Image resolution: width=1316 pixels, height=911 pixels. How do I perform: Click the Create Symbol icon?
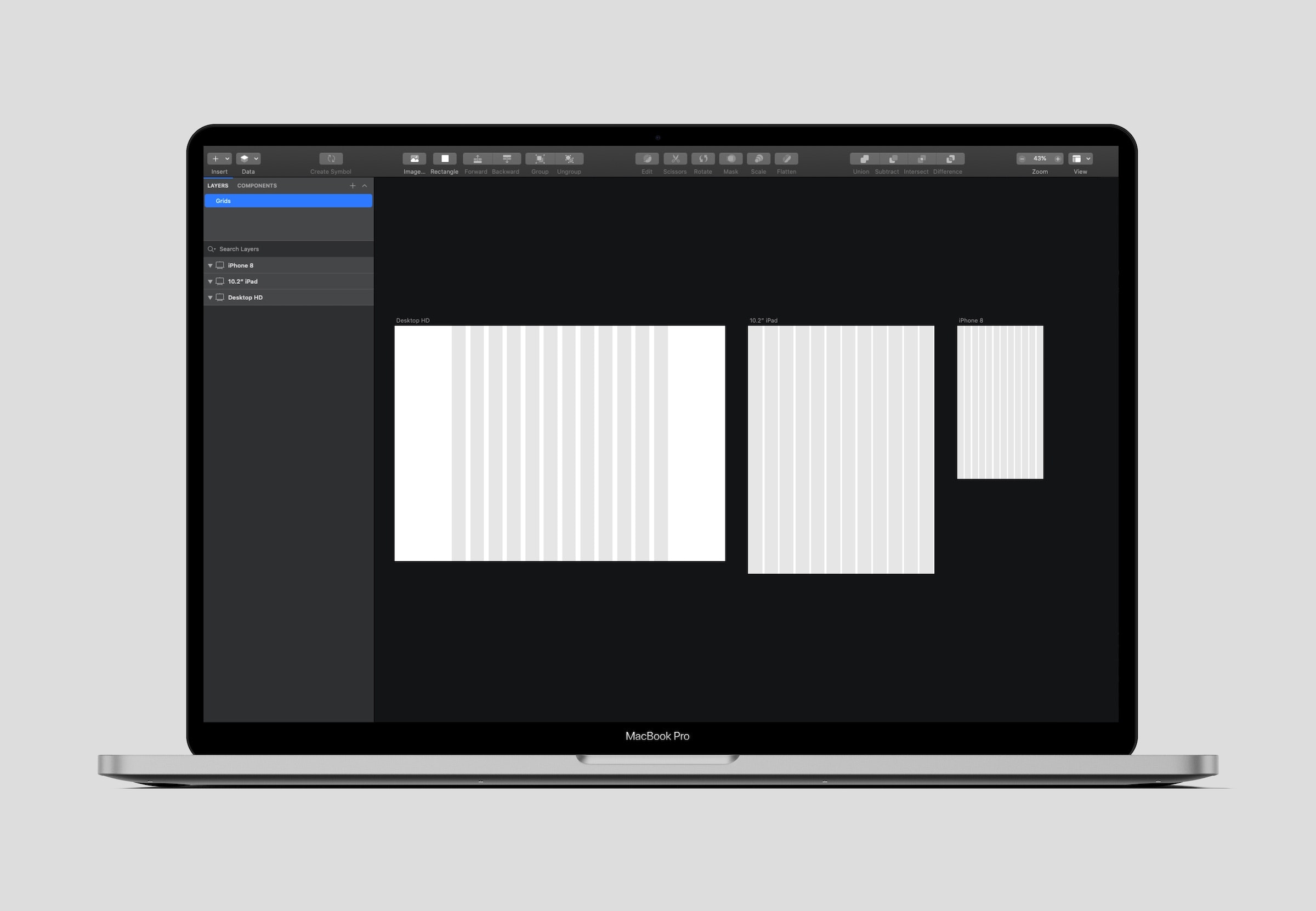pyautogui.click(x=331, y=158)
